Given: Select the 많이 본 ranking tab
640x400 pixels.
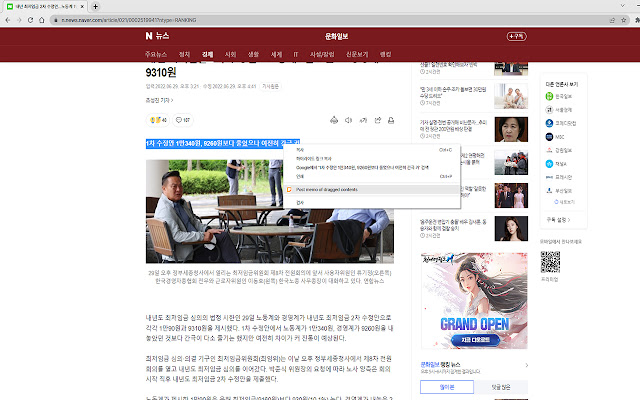Looking at the screenshot, I should click(x=447, y=387).
